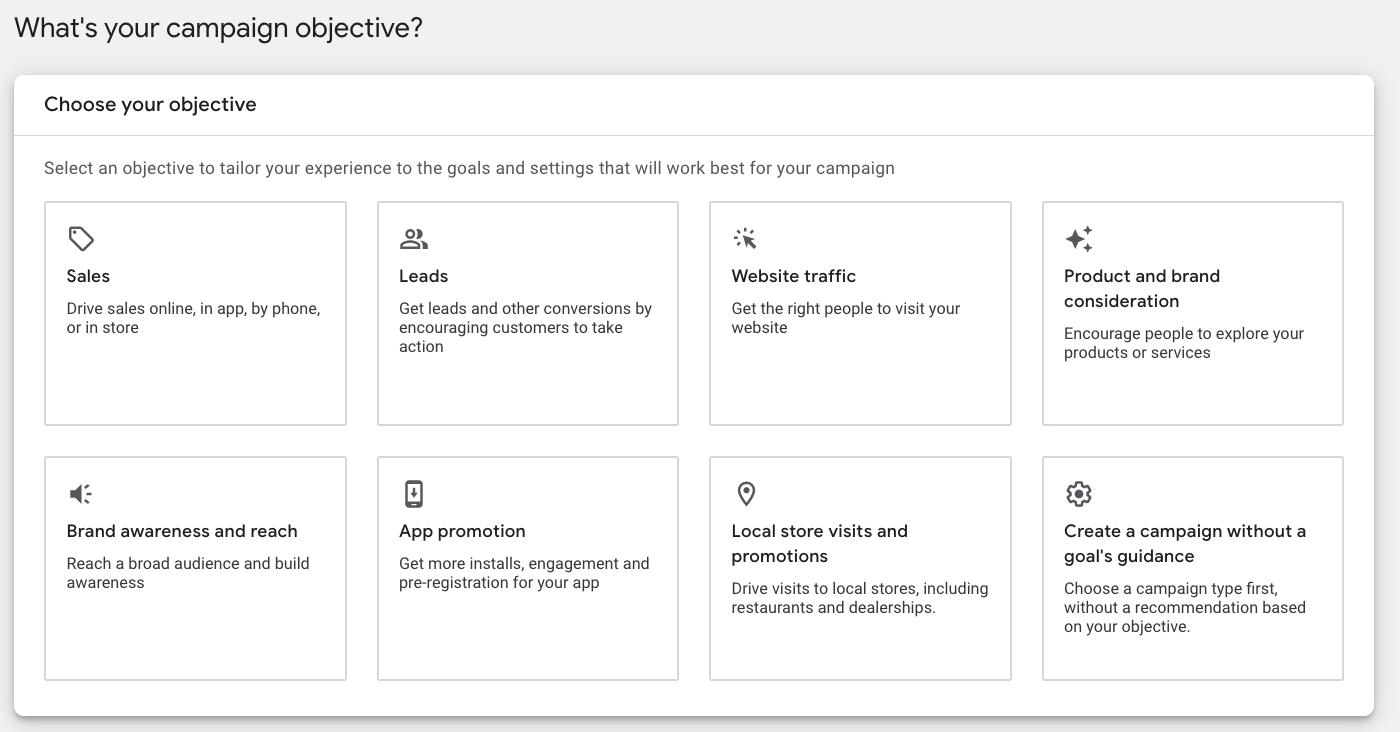This screenshot has height=732, width=1400.
Task: Choose Brand awareness and reach title
Action: (x=182, y=531)
